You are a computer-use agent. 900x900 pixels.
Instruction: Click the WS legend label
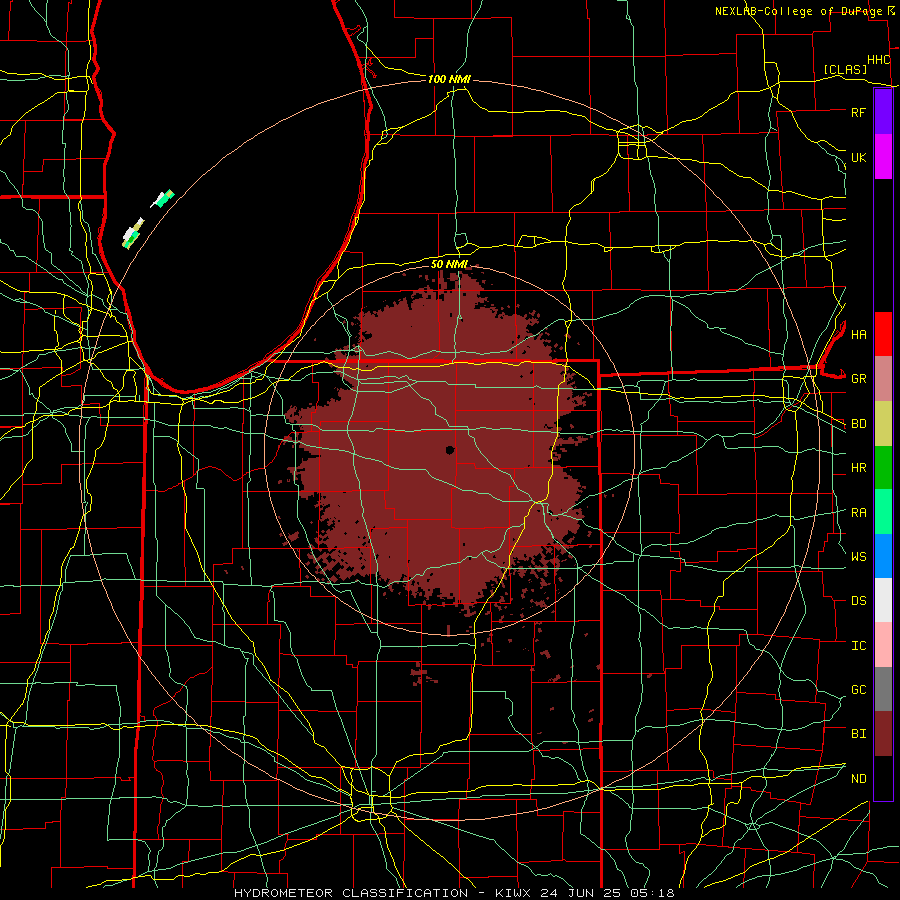point(858,556)
